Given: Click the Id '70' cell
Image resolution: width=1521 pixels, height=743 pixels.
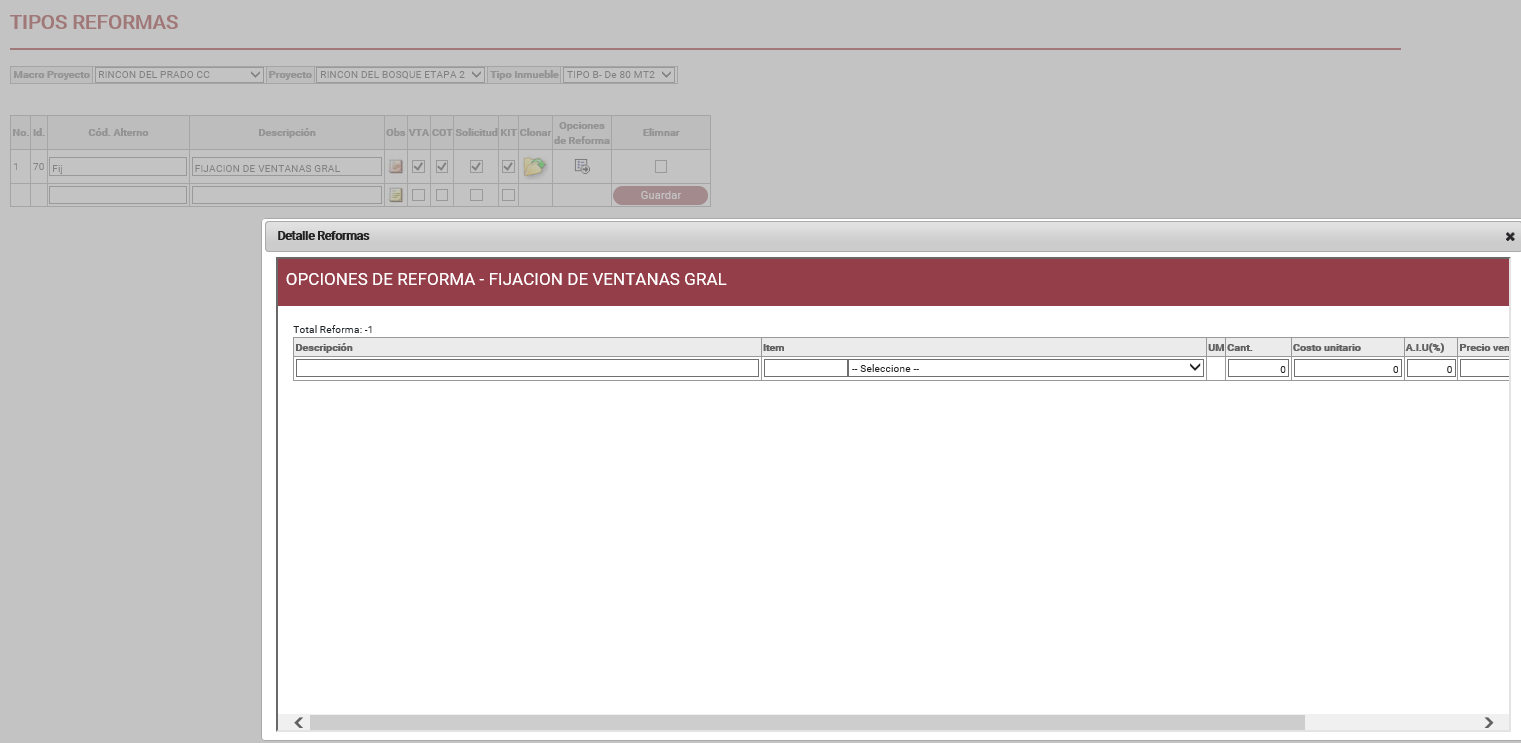Looking at the screenshot, I should tap(38, 166).
